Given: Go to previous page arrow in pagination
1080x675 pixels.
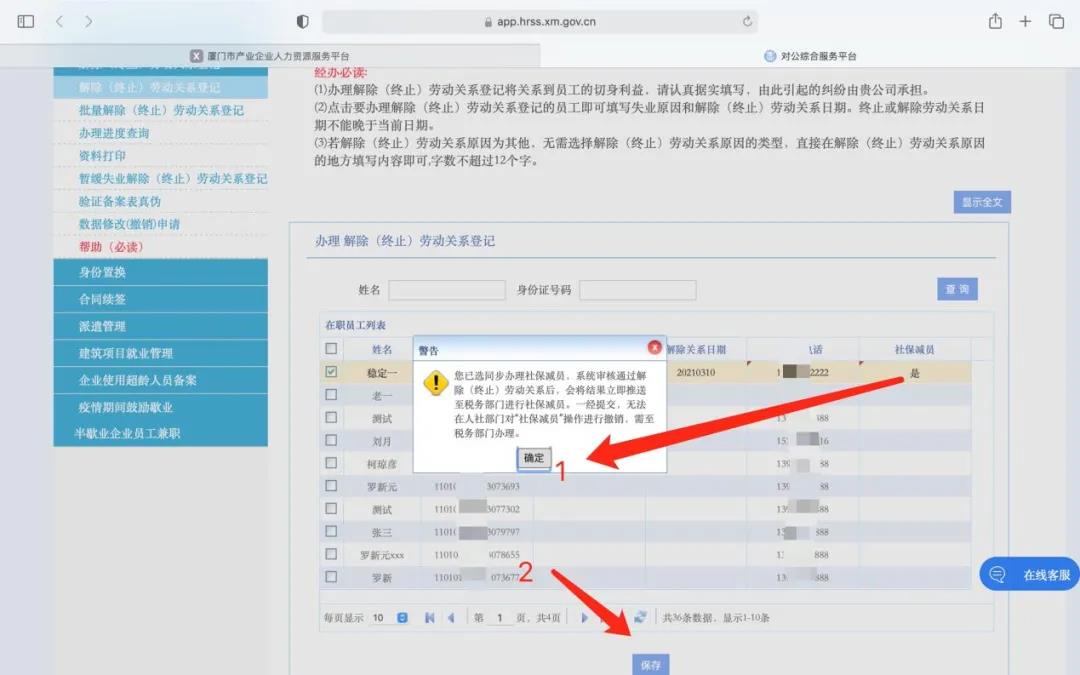Looking at the screenshot, I should click(451, 618).
